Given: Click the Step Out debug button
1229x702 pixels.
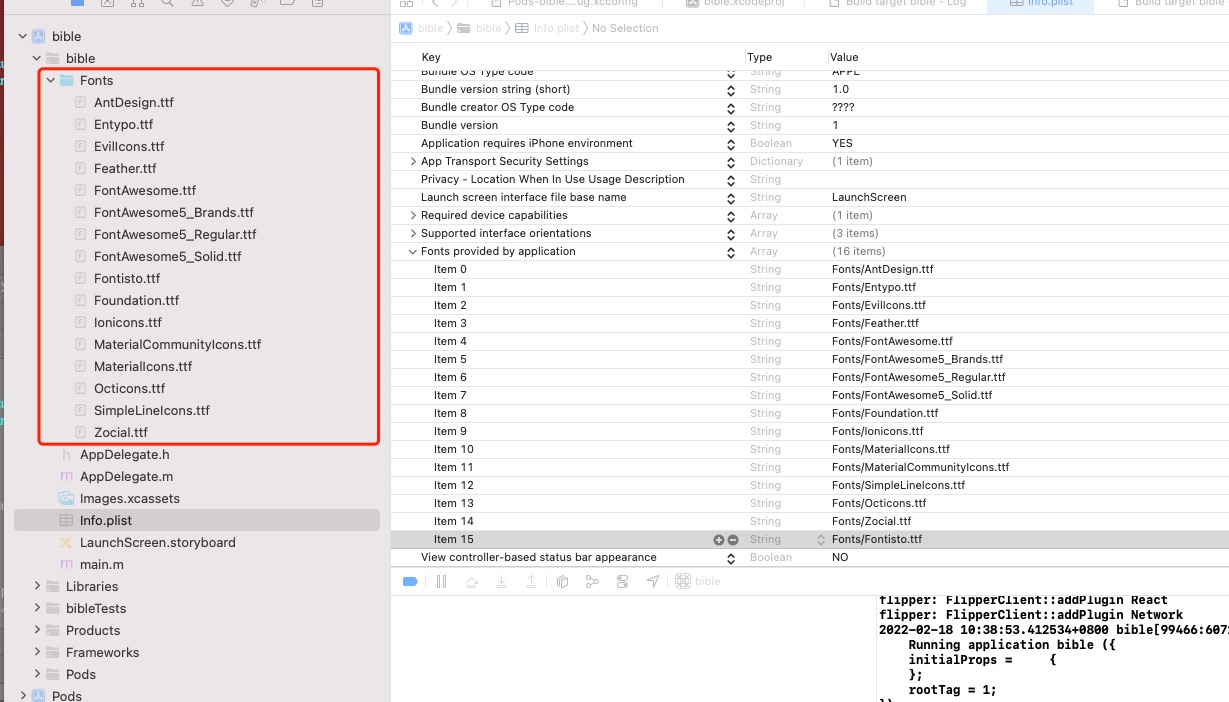Looking at the screenshot, I should (531, 582).
